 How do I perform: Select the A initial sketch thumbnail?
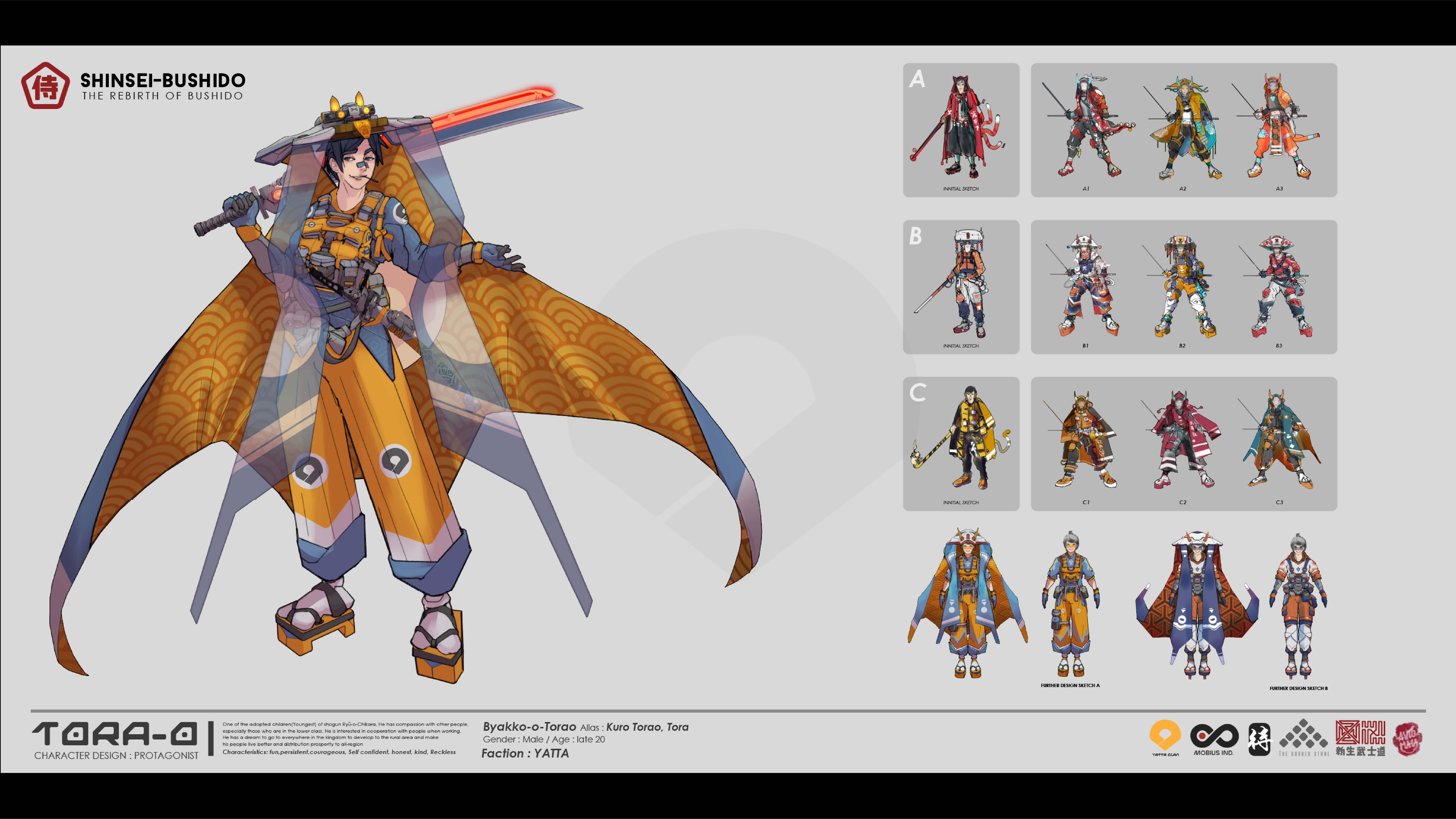[x=961, y=130]
